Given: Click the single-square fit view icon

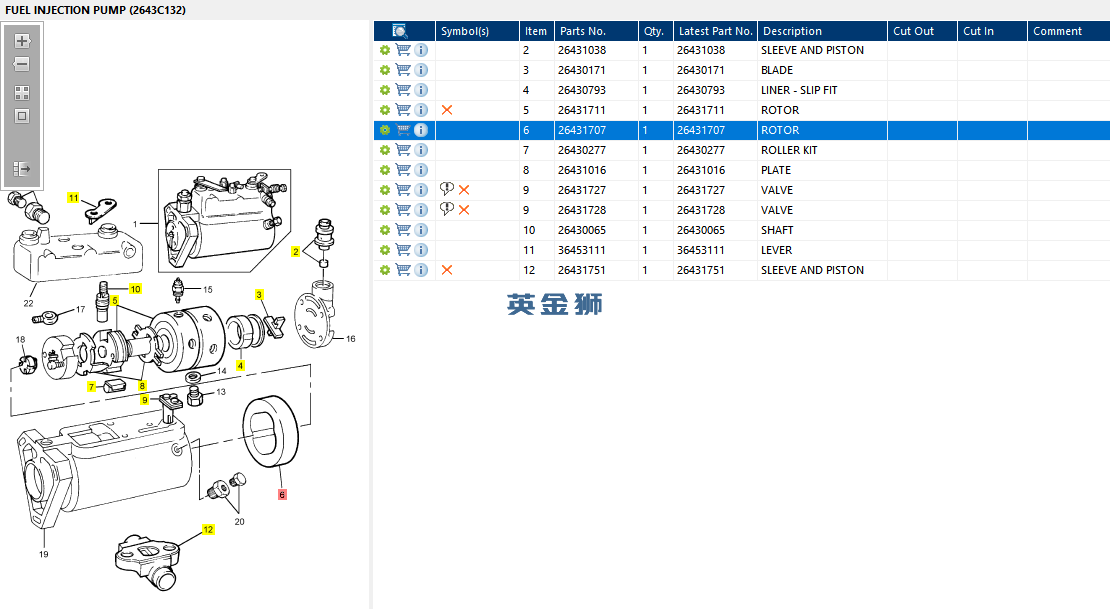Looking at the screenshot, I should tap(22, 116).
